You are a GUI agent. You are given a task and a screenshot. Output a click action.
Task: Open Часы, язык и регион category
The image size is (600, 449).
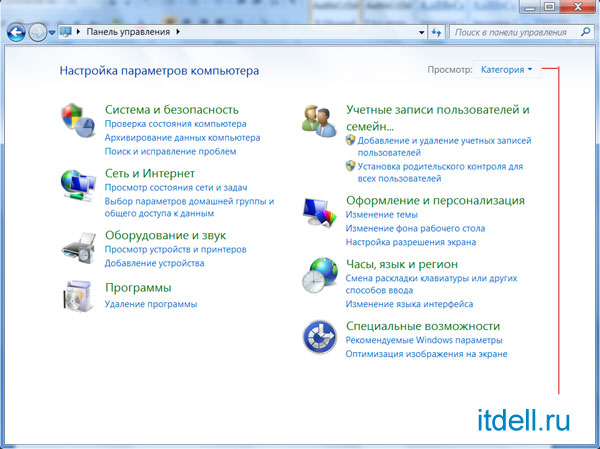402,264
